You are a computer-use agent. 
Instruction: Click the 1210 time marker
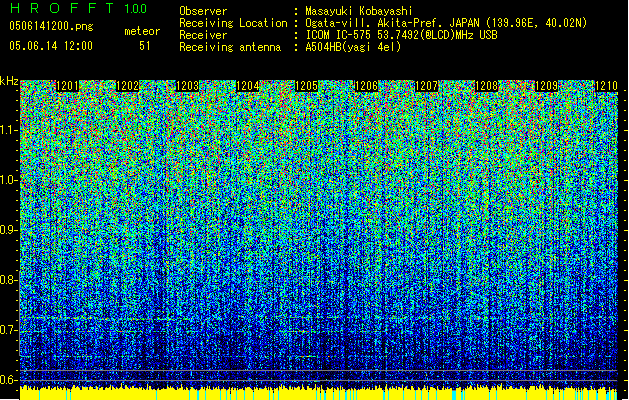[606, 86]
